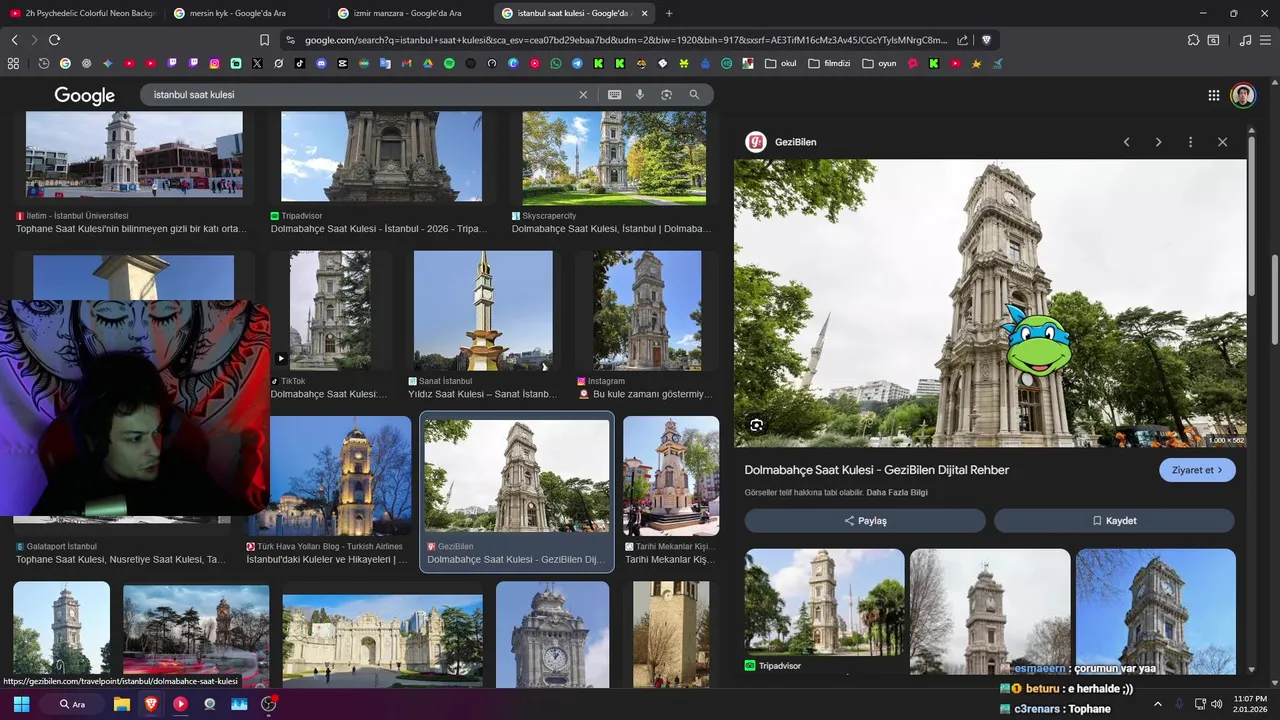Reload the current page

coord(54,40)
